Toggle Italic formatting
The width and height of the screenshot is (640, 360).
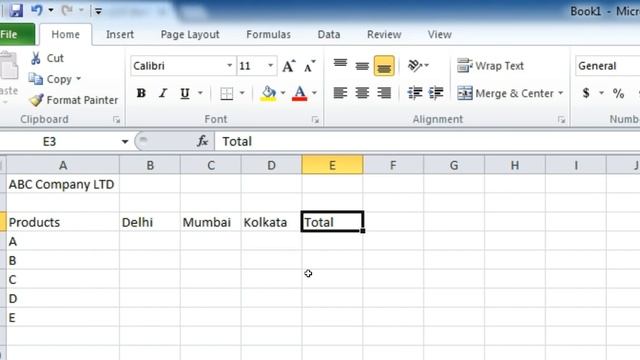point(163,93)
